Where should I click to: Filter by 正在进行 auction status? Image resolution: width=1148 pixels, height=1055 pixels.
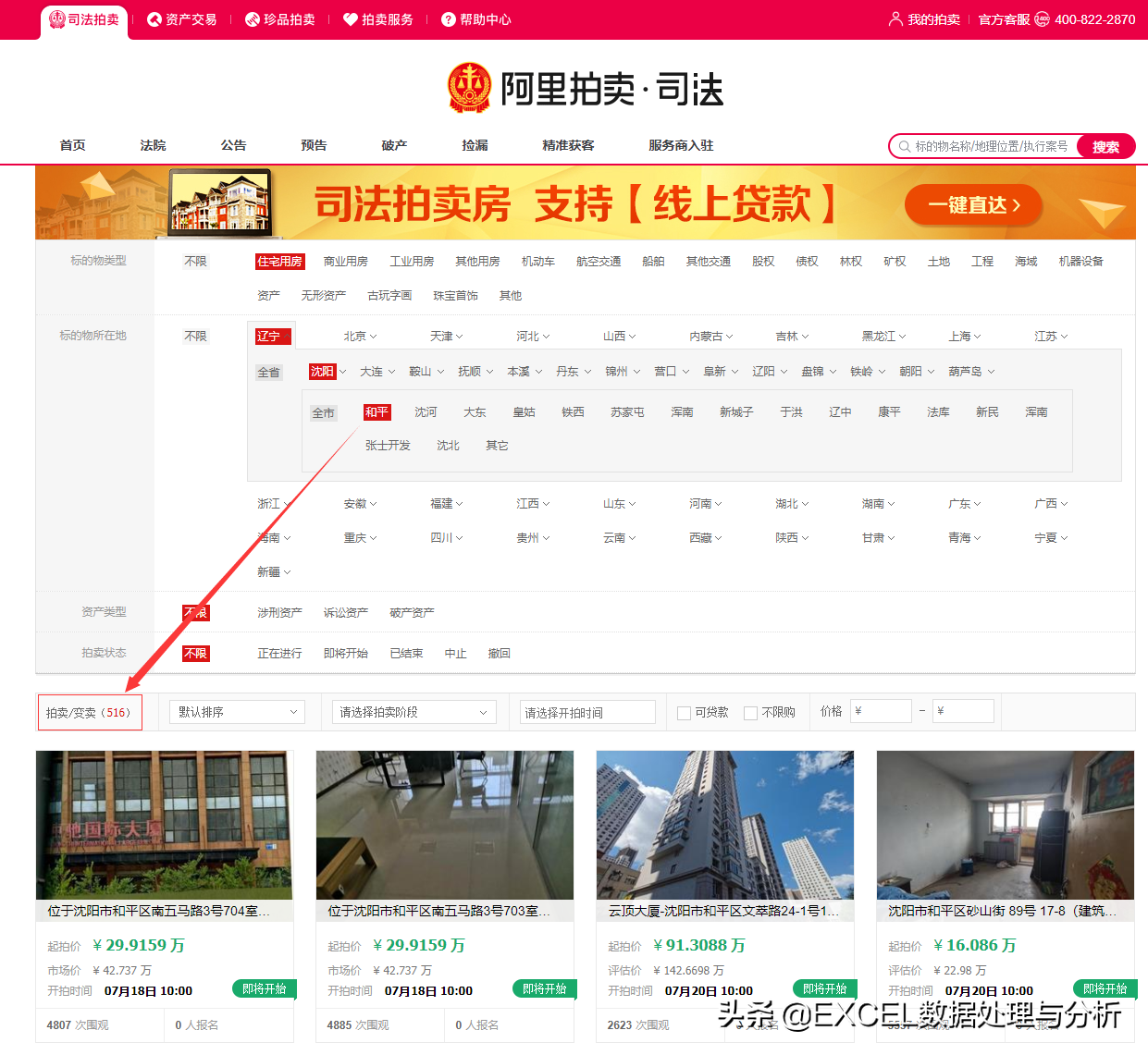pos(279,654)
